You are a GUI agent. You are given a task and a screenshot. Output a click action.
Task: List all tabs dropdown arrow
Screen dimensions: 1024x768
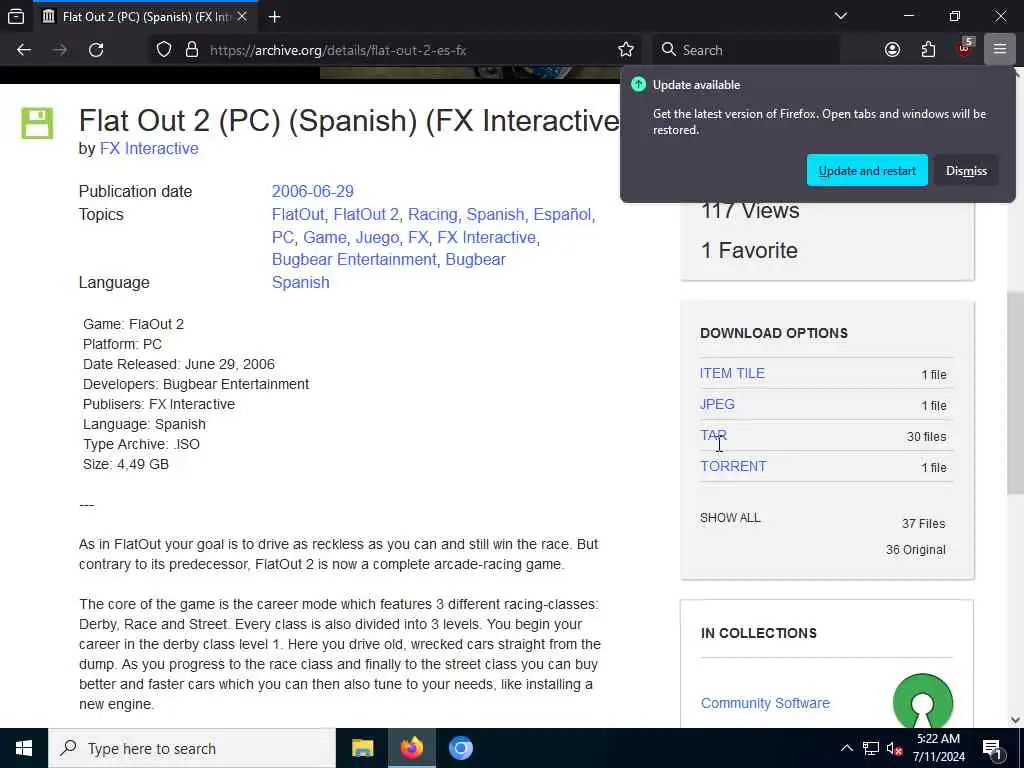click(x=840, y=16)
